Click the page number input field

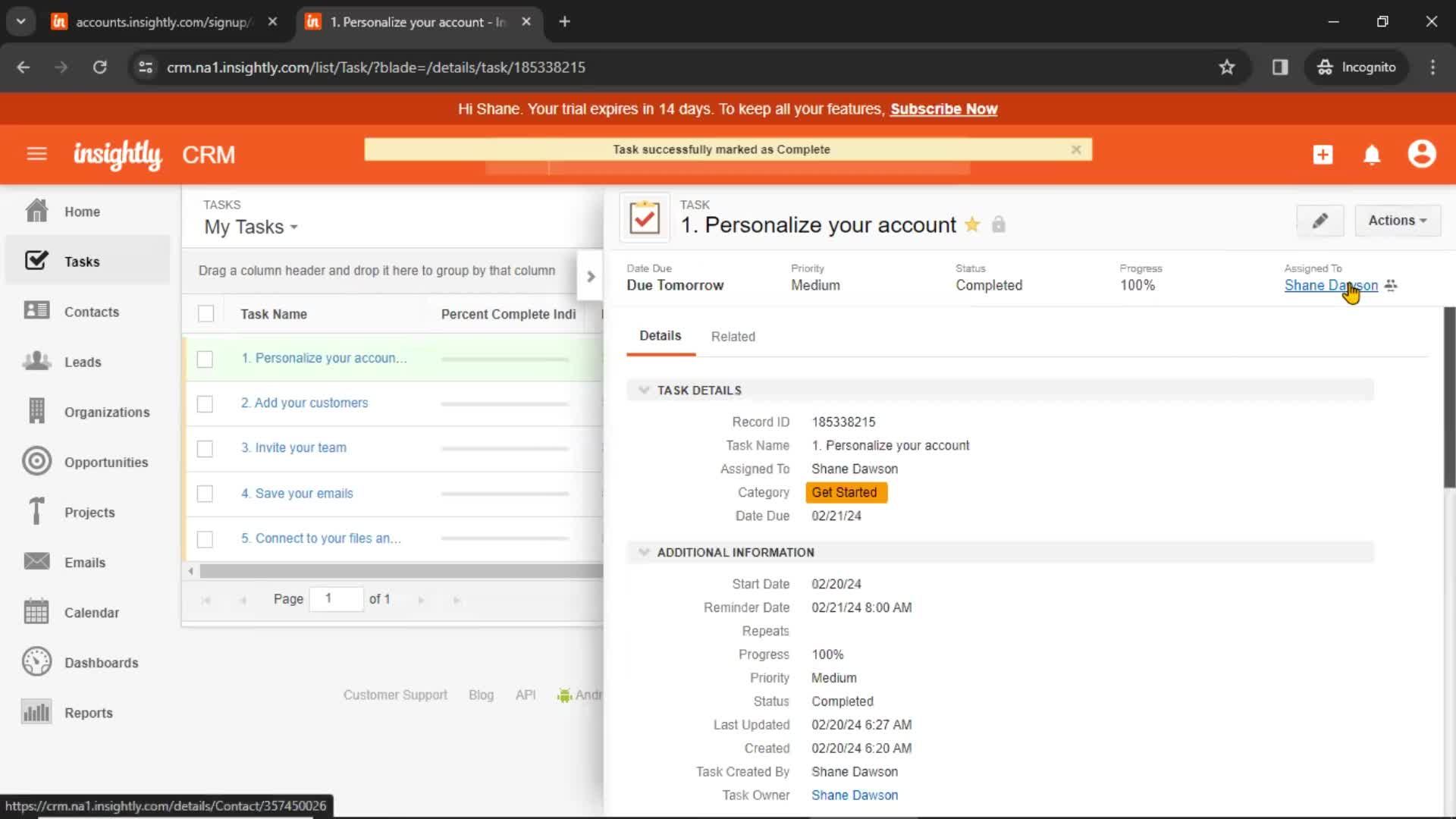click(x=336, y=599)
